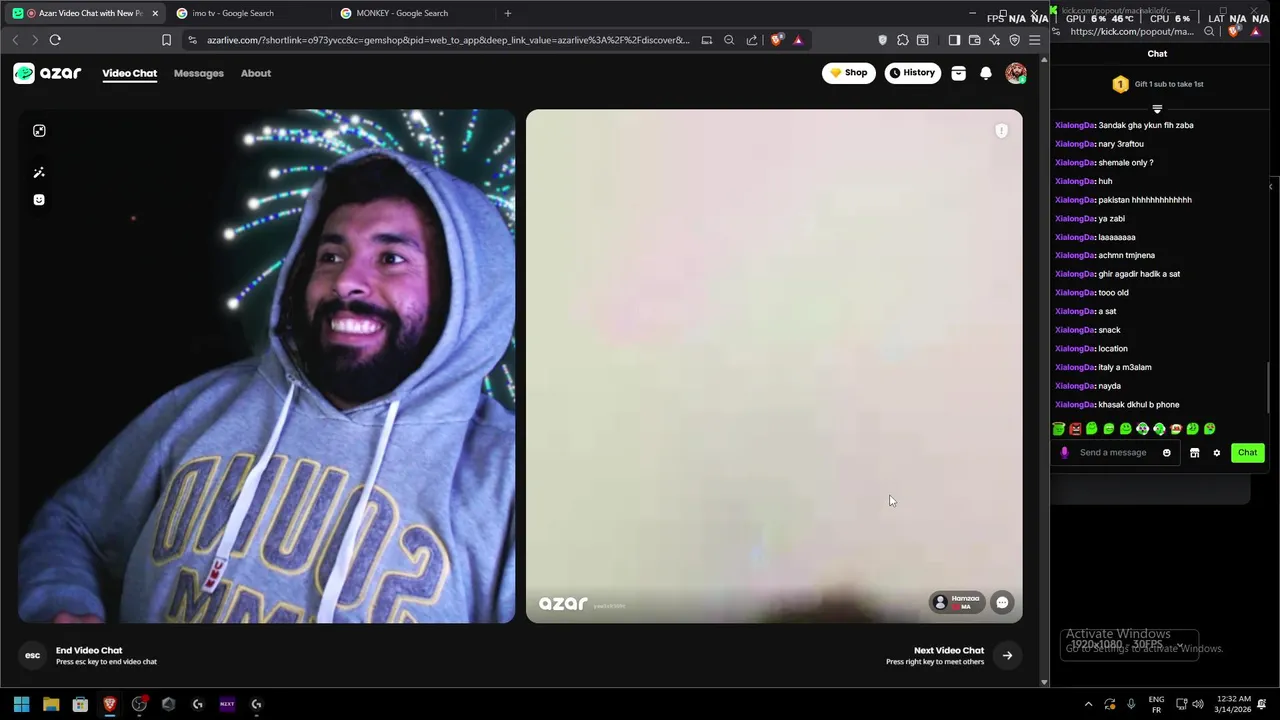Open the magic wand effects tool
Image resolution: width=1280 pixels, height=720 pixels.
click(x=39, y=173)
